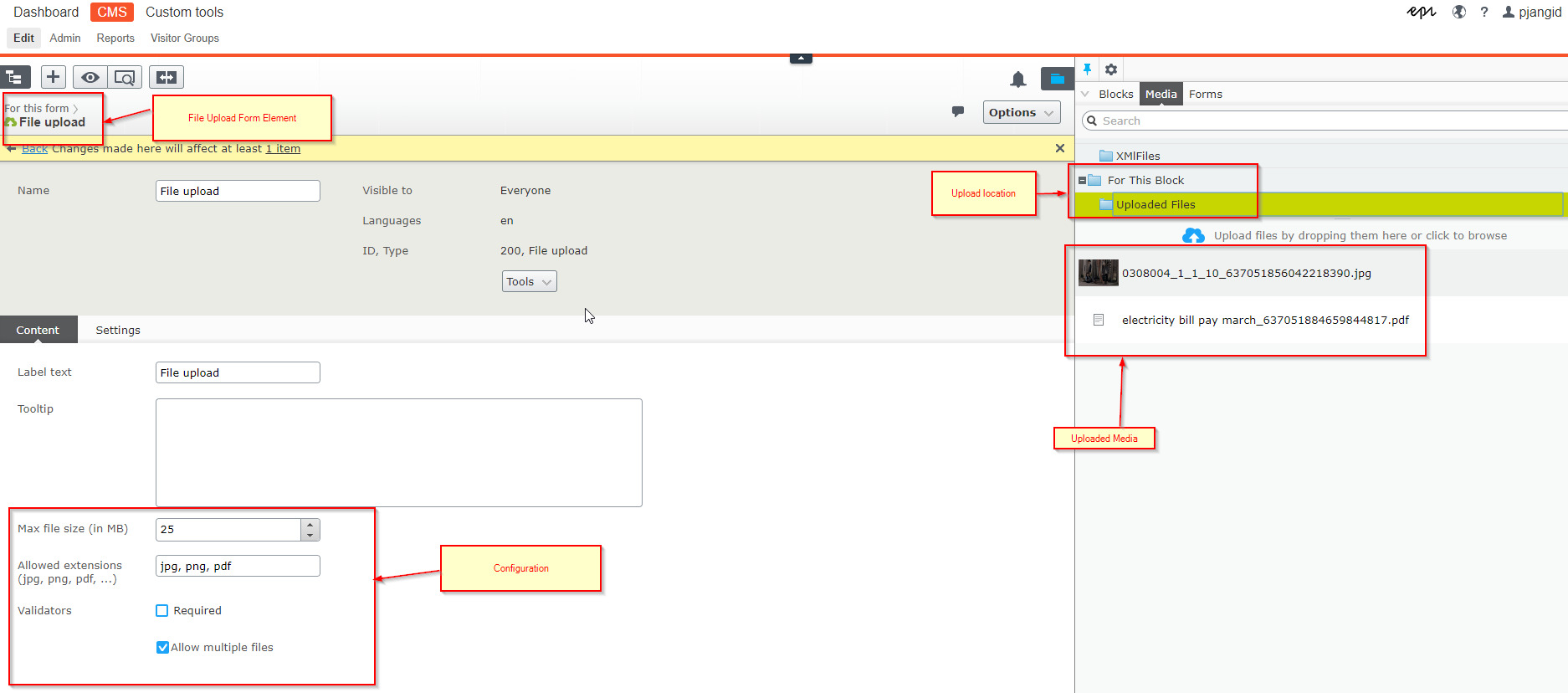
Task: Uncheck Allow multiple files
Action: 162,648
